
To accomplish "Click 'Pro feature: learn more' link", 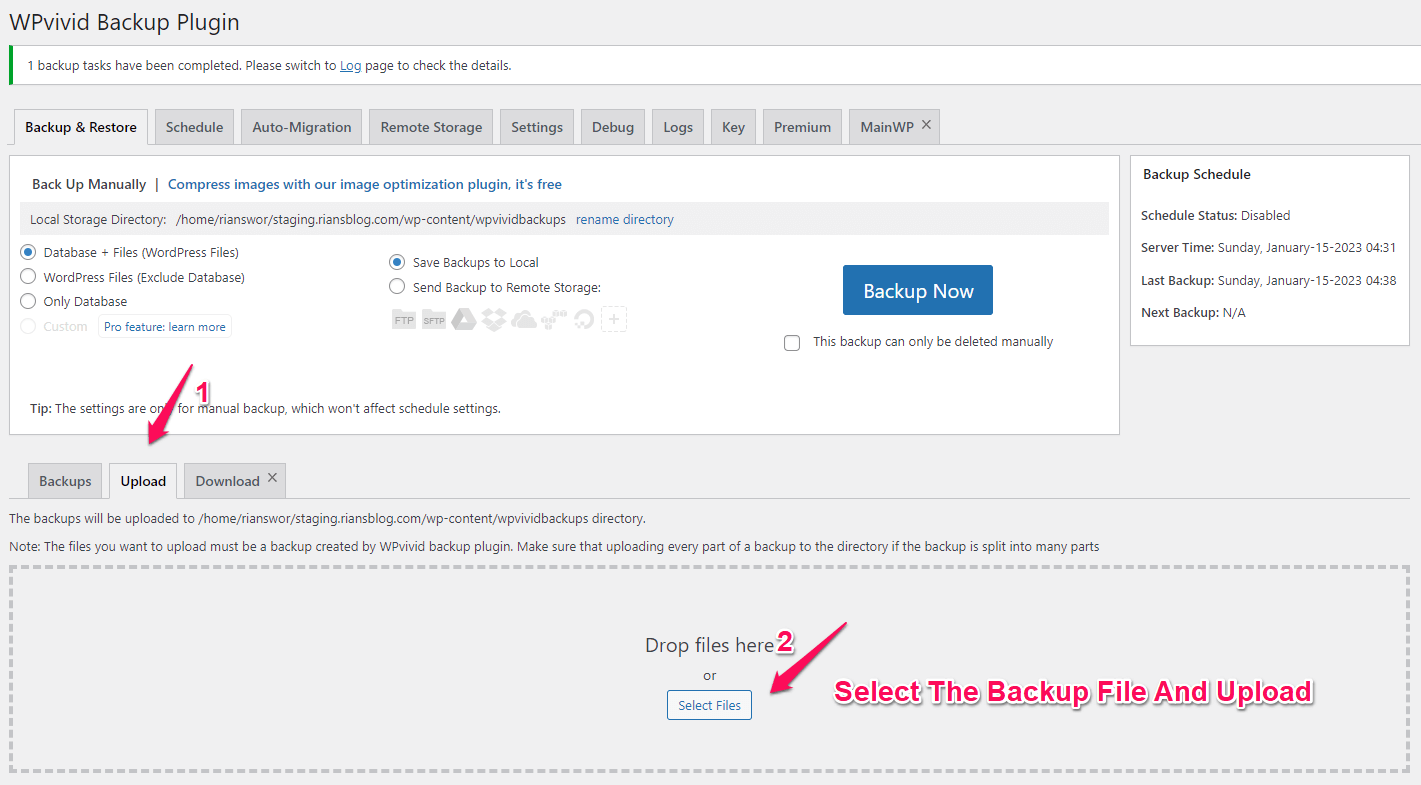I will coord(165,327).
